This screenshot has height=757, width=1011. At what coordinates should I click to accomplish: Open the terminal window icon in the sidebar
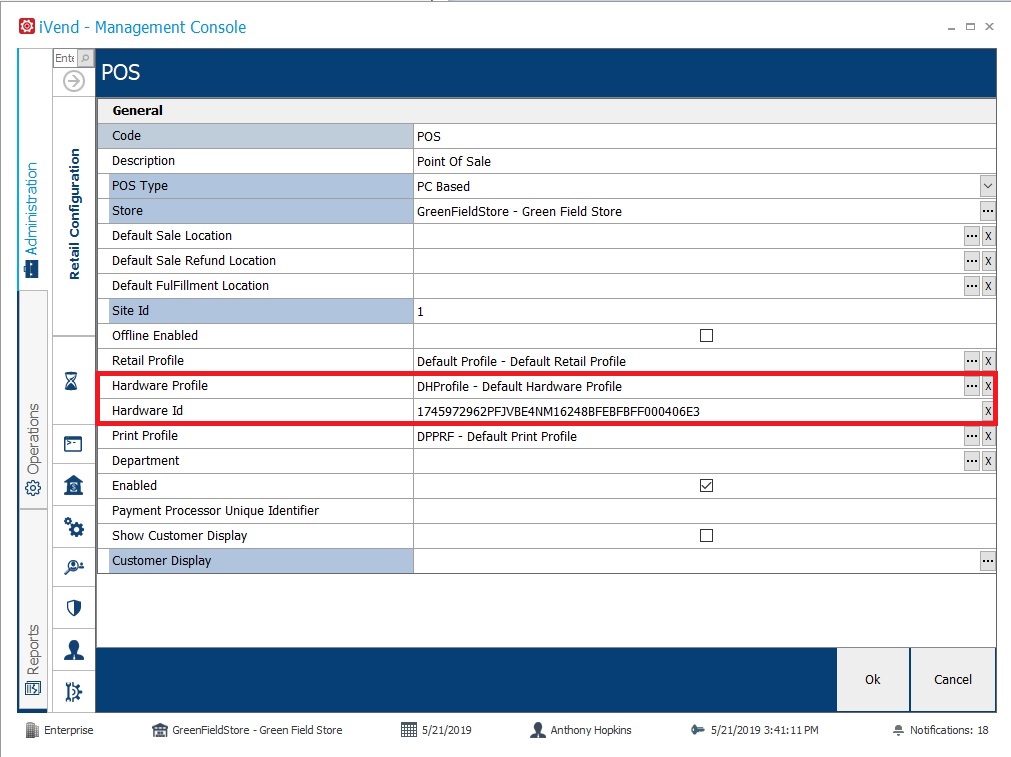tap(73, 444)
